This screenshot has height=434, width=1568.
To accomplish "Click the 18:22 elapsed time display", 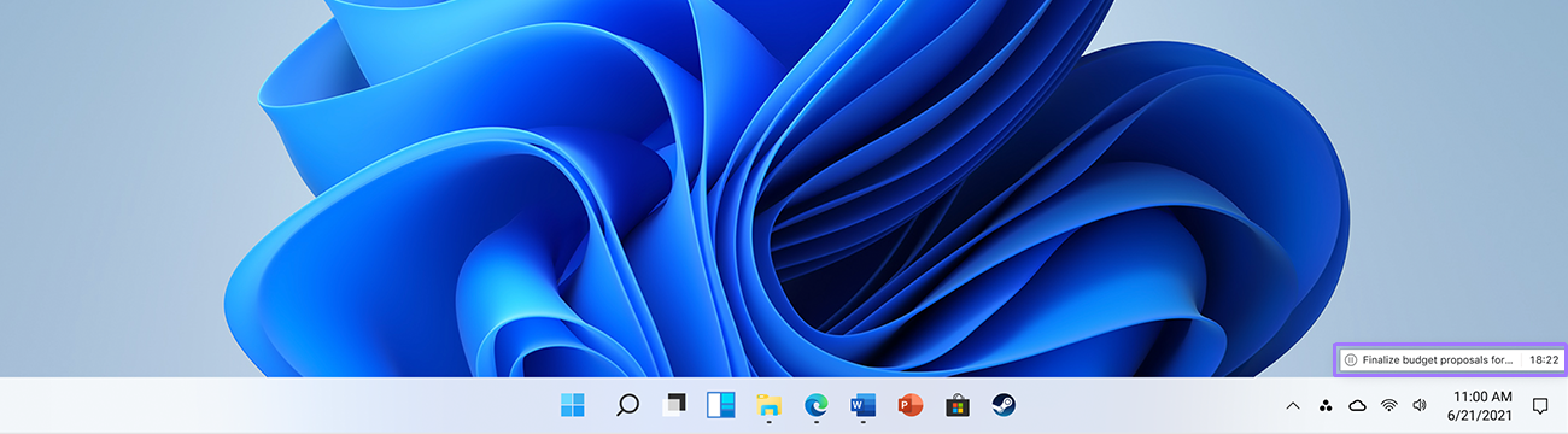I will pyautogui.click(x=1544, y=360).
